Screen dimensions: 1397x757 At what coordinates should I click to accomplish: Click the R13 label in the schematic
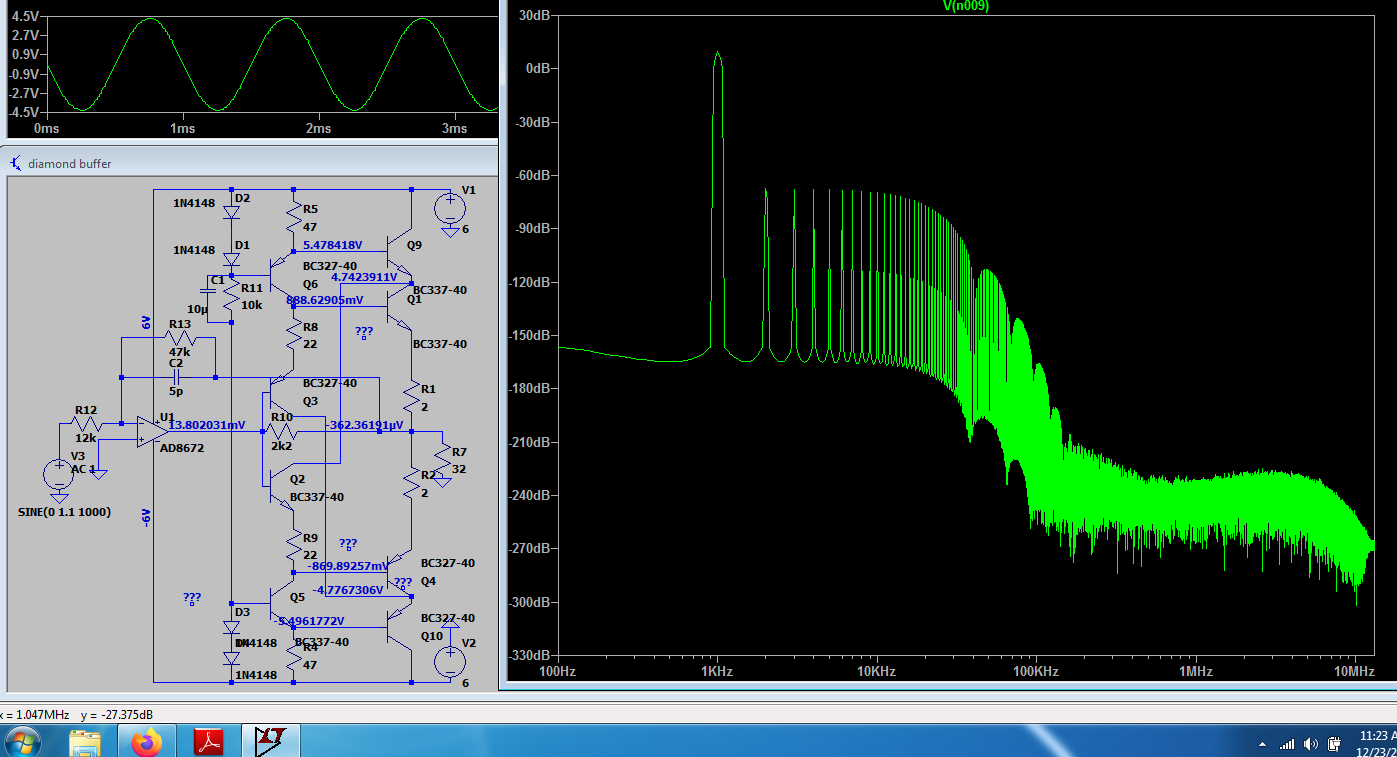tap(180, 324)
